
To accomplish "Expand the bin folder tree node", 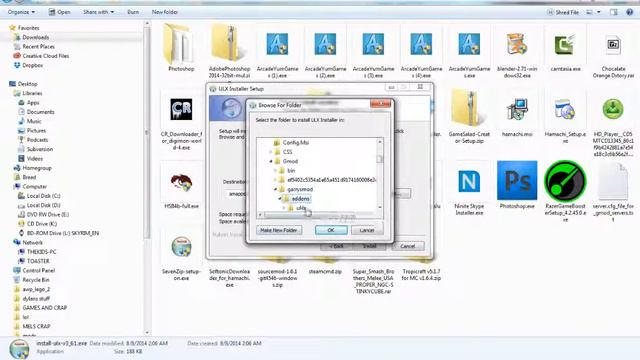I will pyautogui.click(x=275, y=171).
